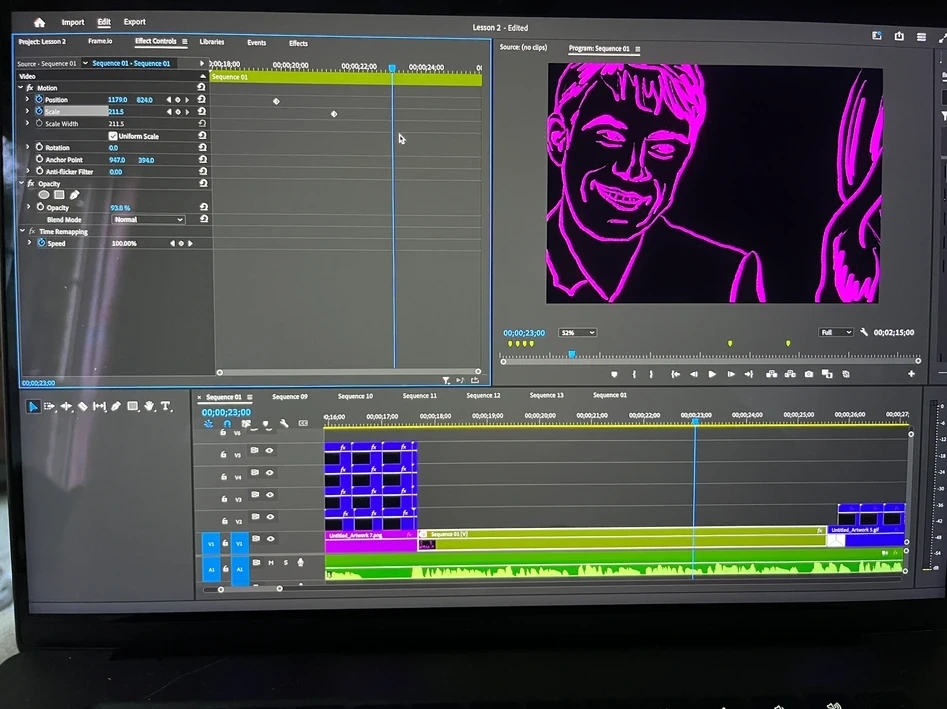Mute audio track A1
Image resolution: width=947 pixels, height=709 pixels.
pos(271,563)
